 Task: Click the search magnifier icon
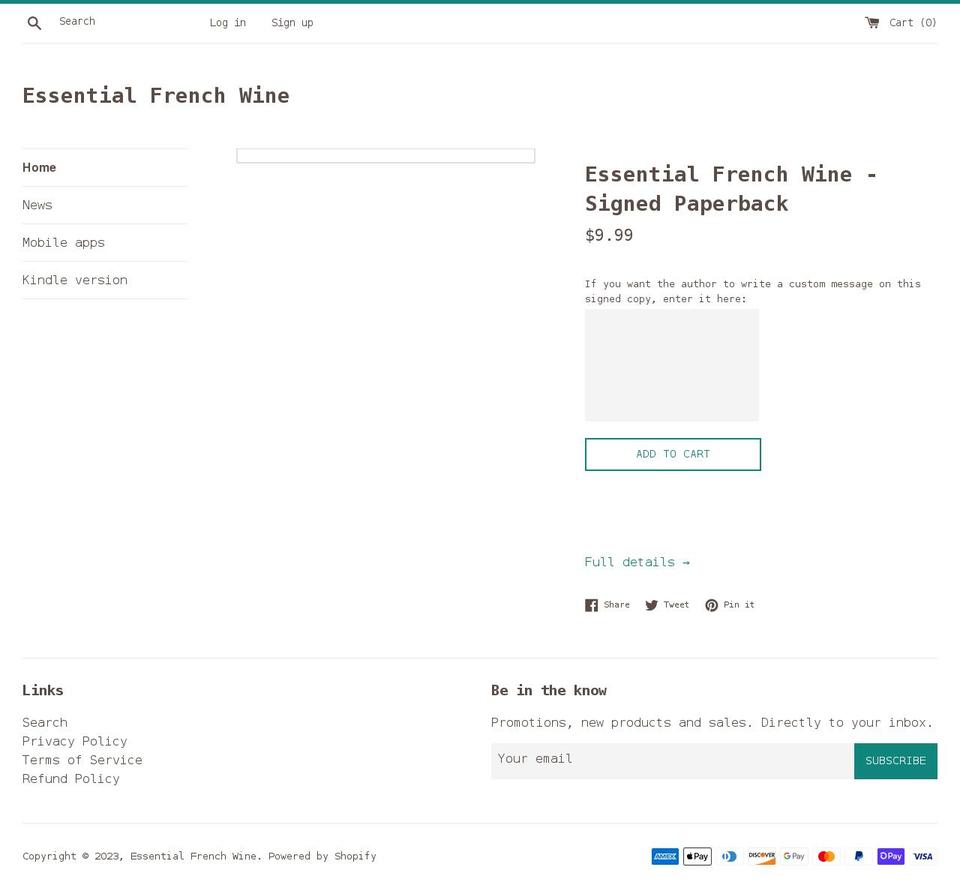click(x=34, y=23)
